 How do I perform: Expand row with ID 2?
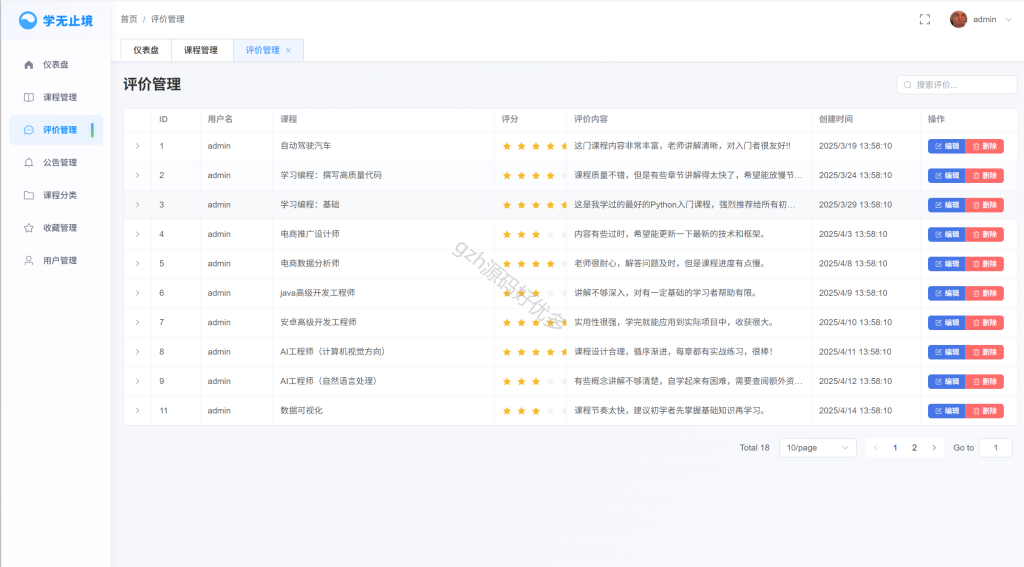(x=137, y=176)
